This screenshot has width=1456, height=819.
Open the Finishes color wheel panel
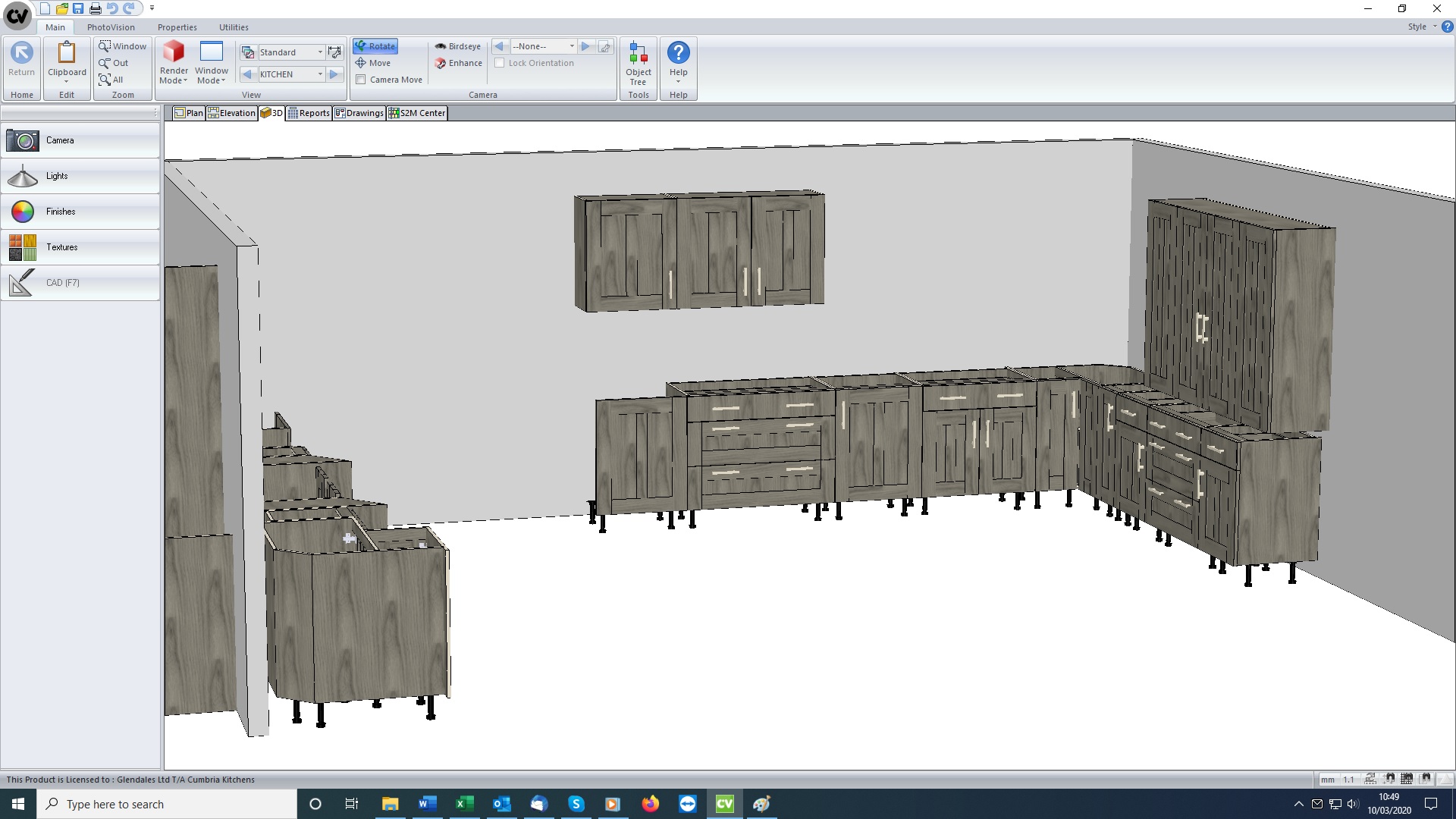click(x=80, y=212)
